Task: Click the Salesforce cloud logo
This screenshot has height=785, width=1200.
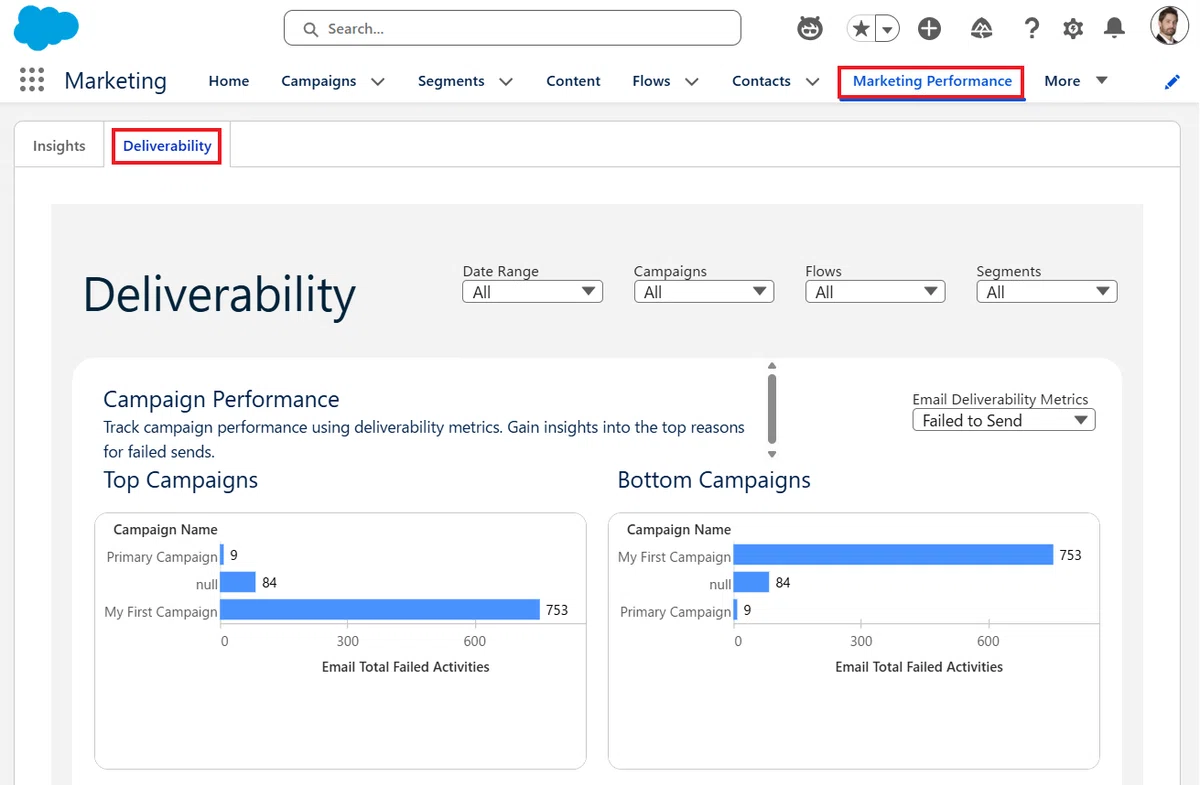Action: [x=46, y=28]
